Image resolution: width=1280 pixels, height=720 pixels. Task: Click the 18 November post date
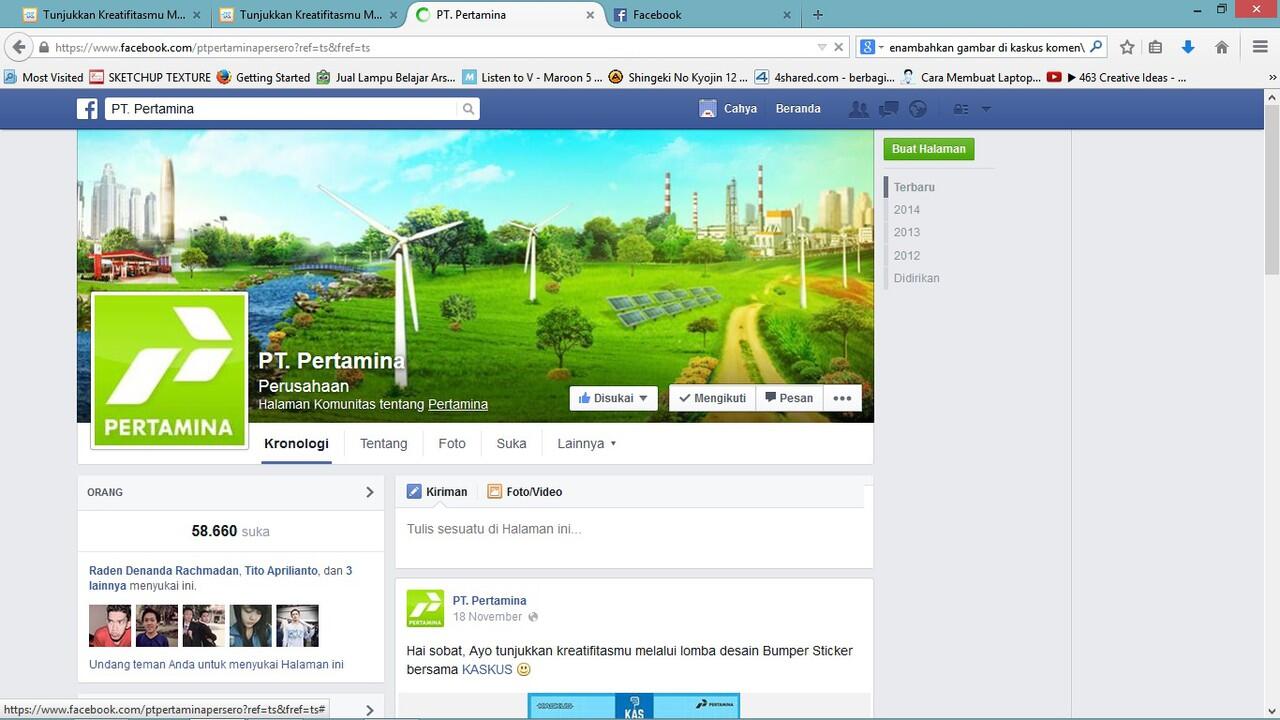click(x=487, y=617)
